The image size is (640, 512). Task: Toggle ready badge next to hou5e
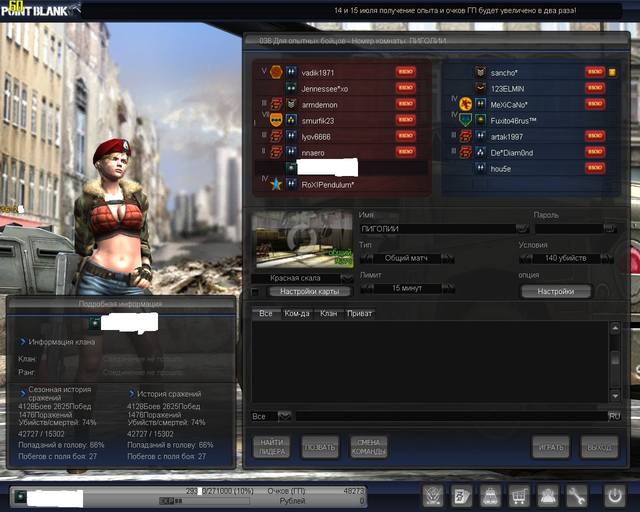tap(595, 168)
